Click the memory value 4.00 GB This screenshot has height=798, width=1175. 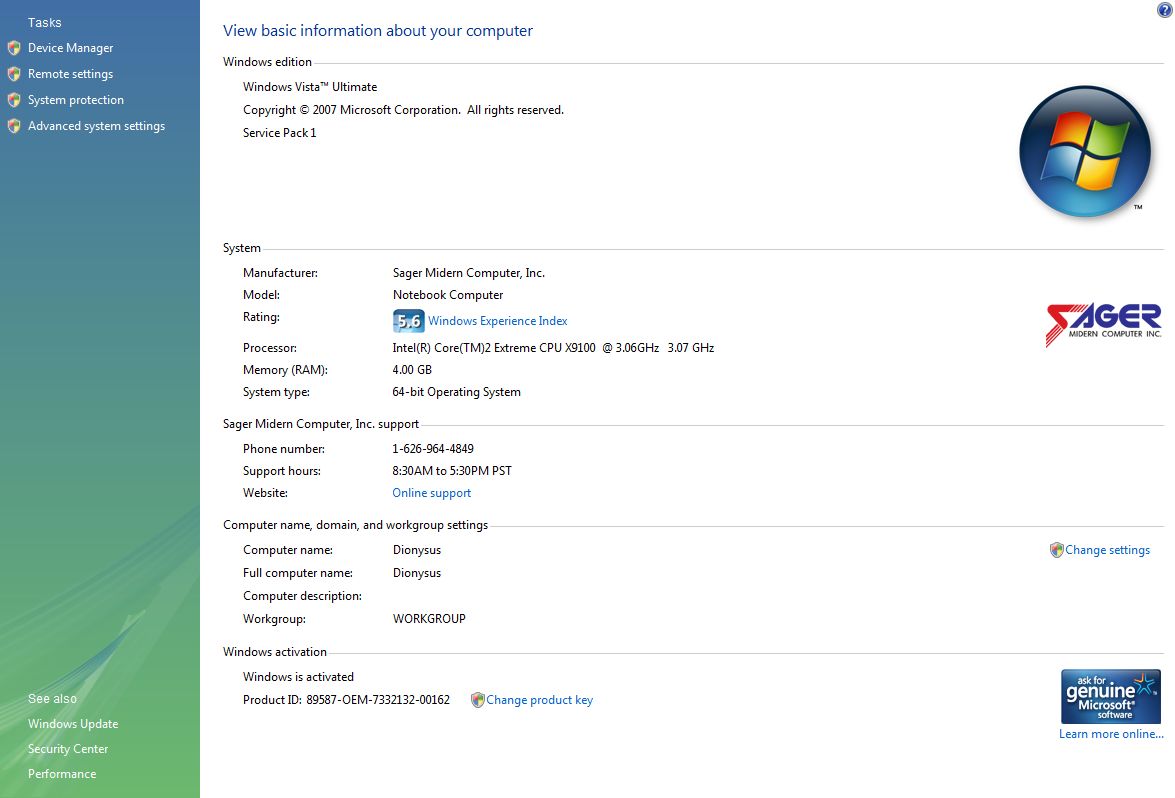coord(411,370)
